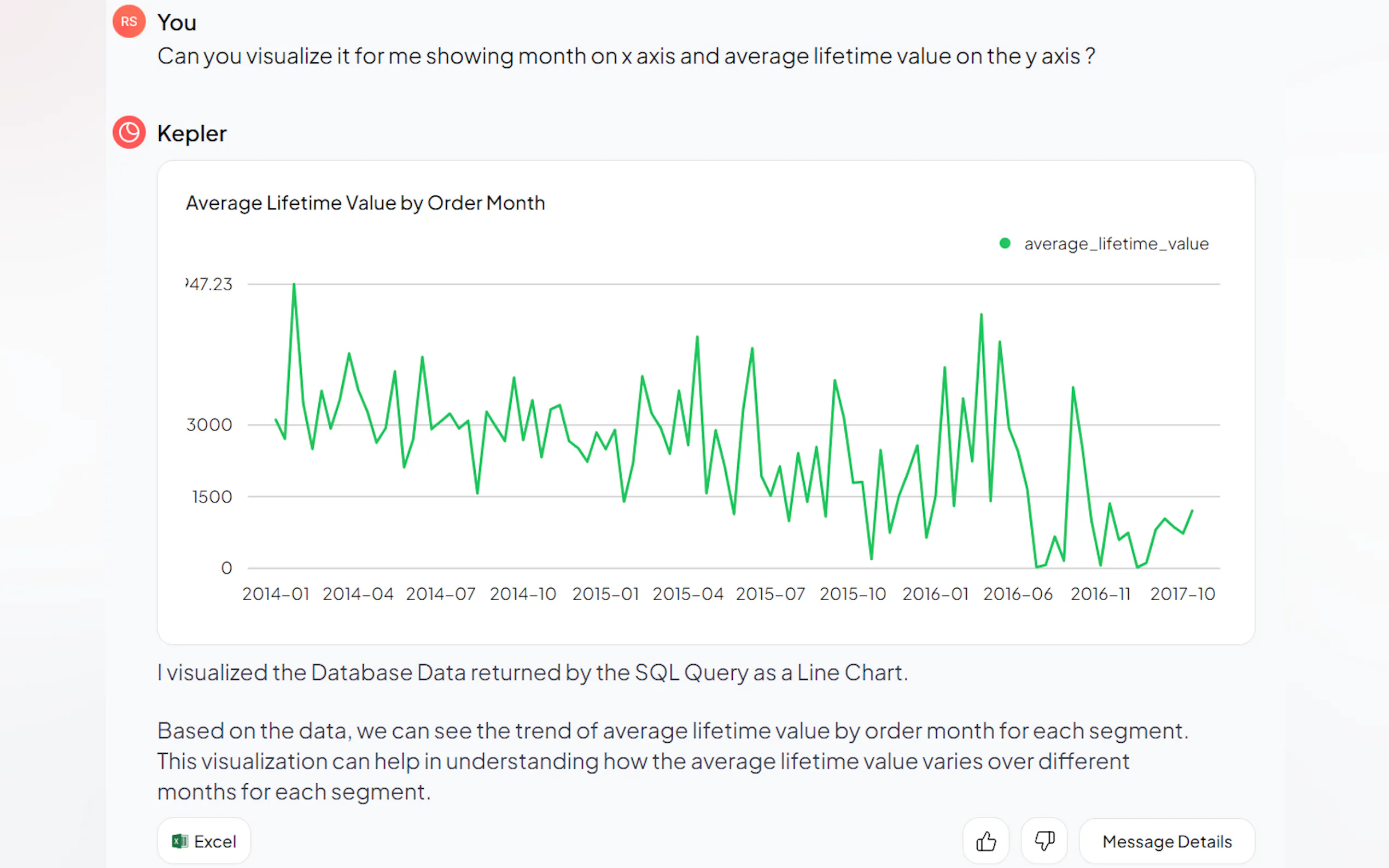The height and width of the screenshot is (868, 1389).
Task: Click the 2016-06 x-axis label
Action: 1018,594
